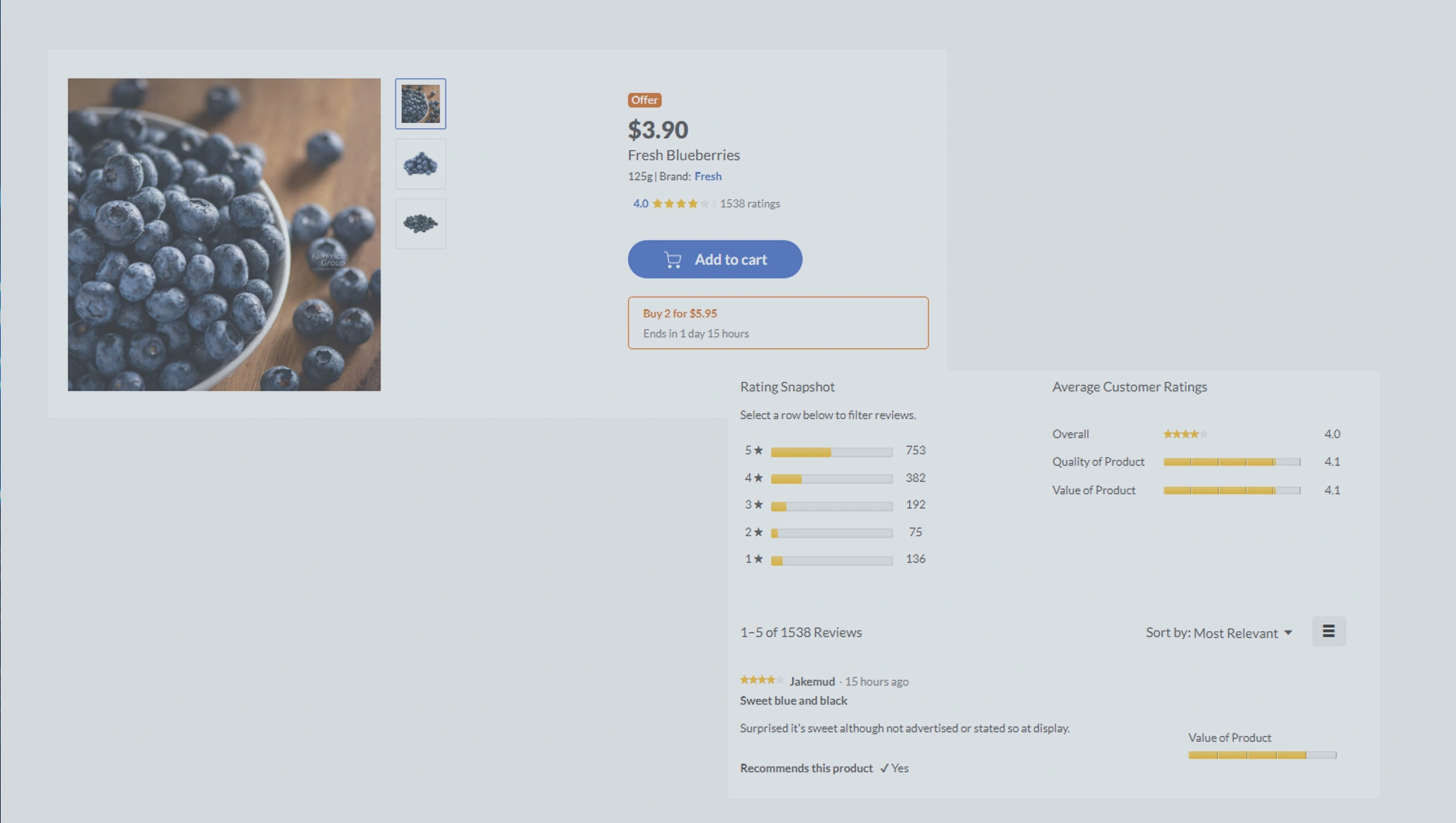This screenshot has width=1456, height=823.
Task: Open the list view icon beside Sort by
Action: (1328, 631)
